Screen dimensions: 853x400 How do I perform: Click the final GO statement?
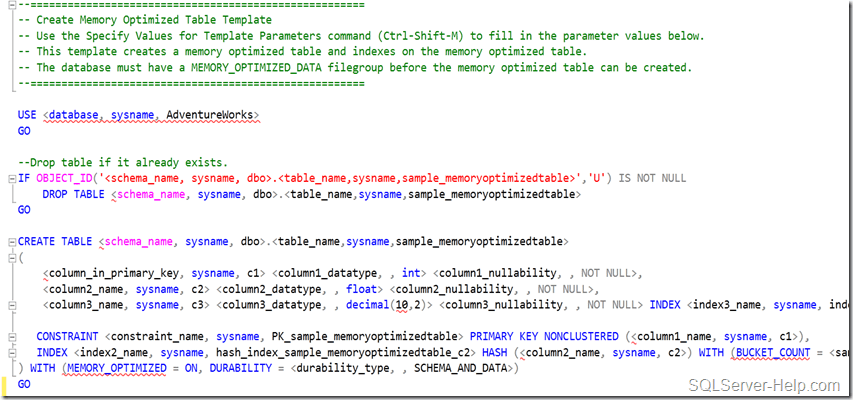point(24,384)
